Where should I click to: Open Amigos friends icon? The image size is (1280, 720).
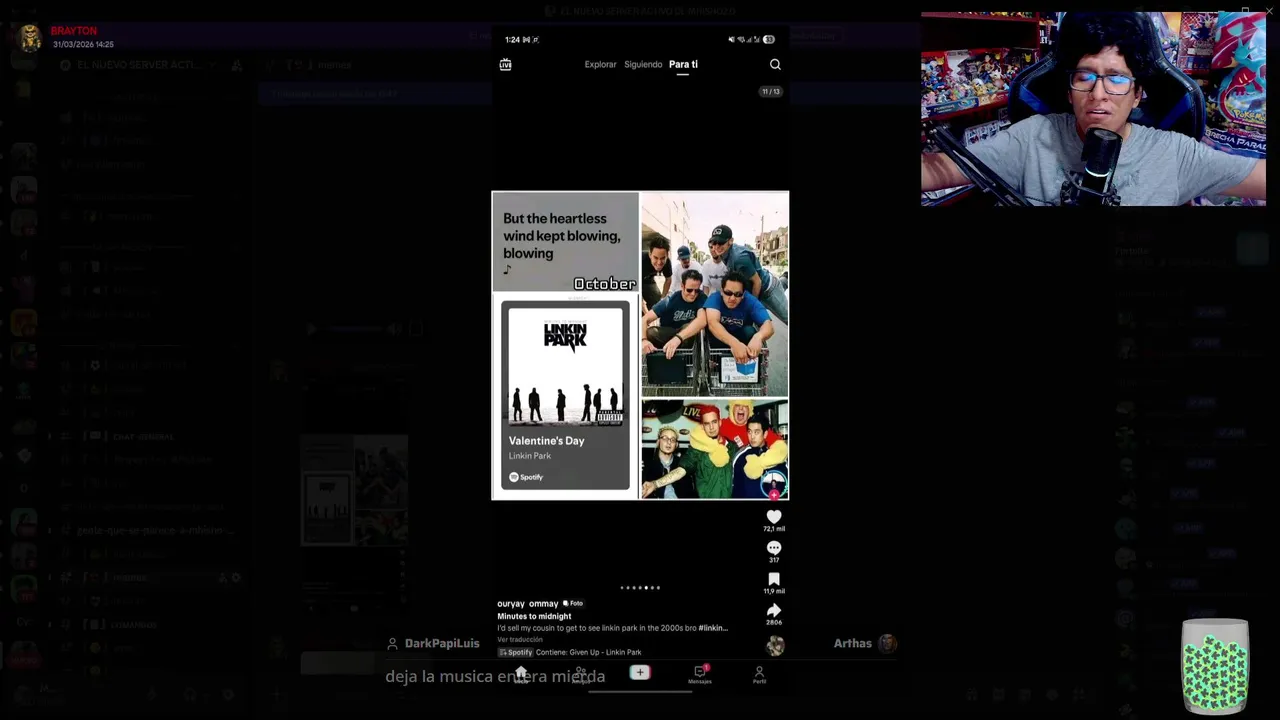coord(580,675)
